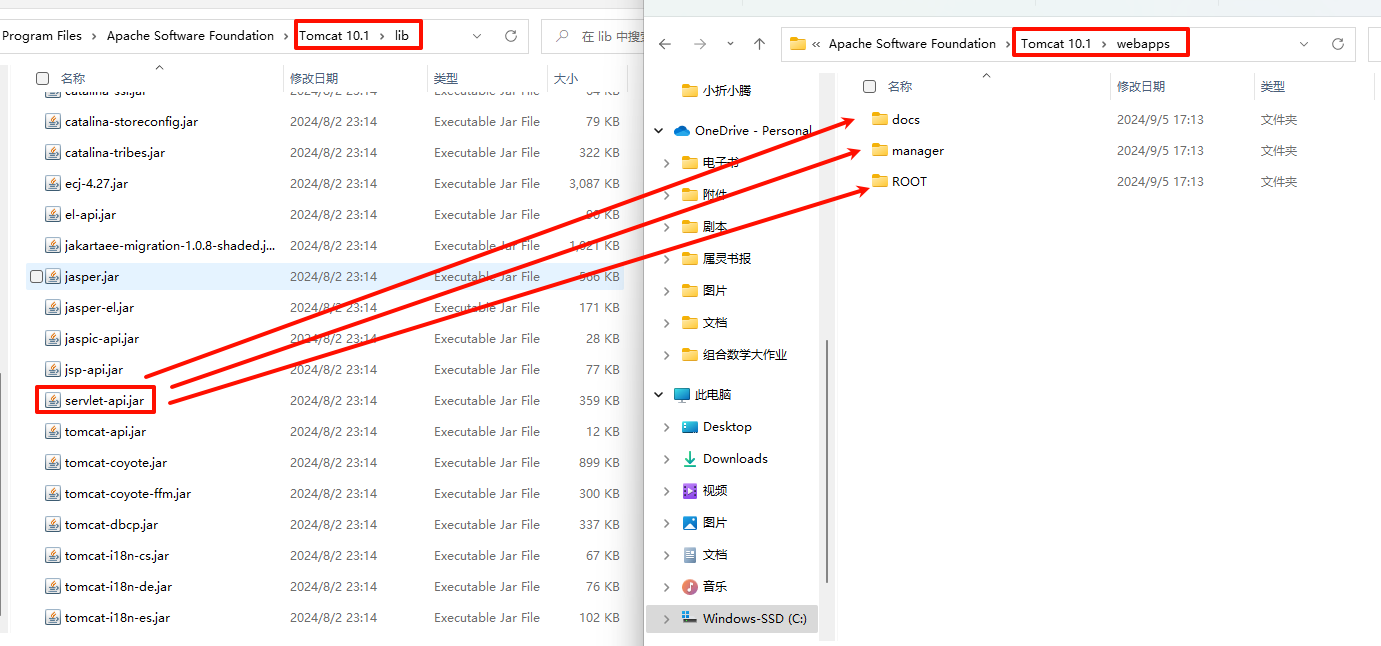The image size is (1381, 646).
Task: Click the ROOT folder icon in webapps
Action: pyautogui.click(x=880, y=181)
